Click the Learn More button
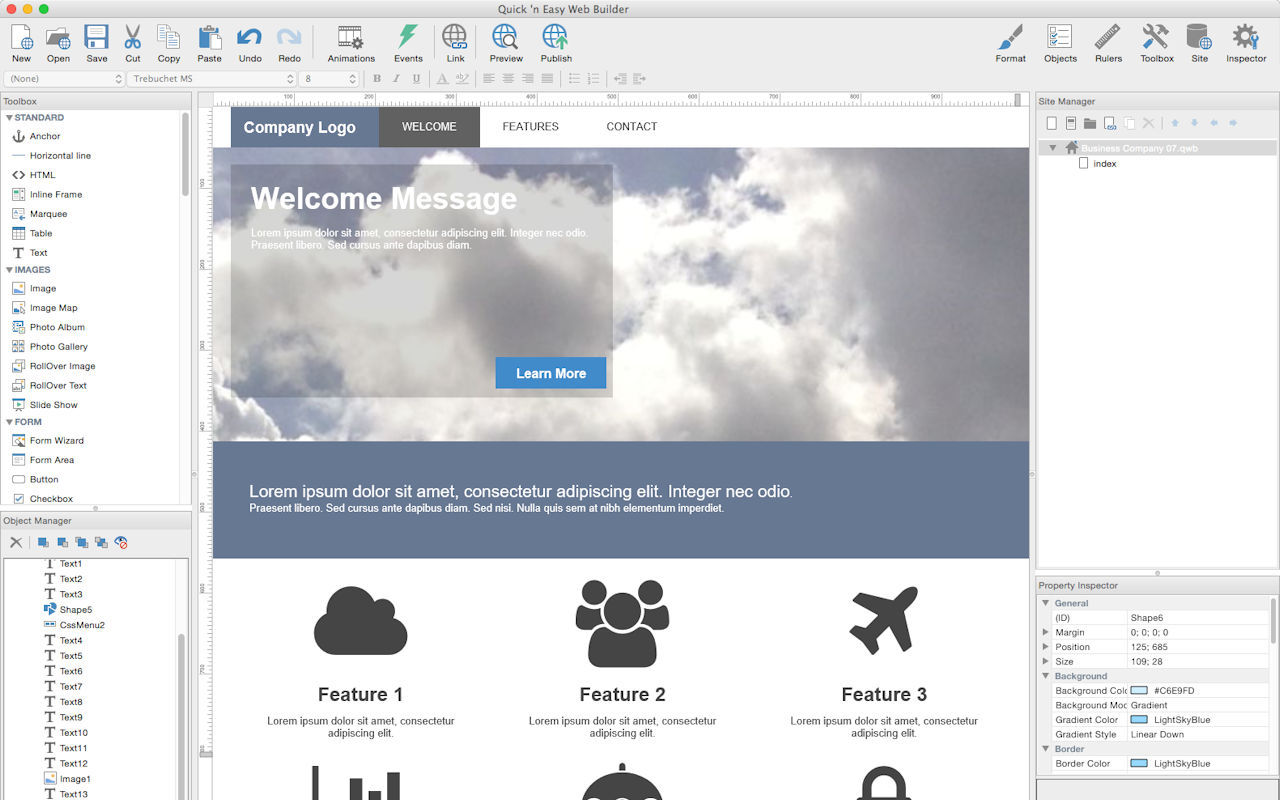The height and width of the screenshot is (800, 1280). [x=550, y=373]
